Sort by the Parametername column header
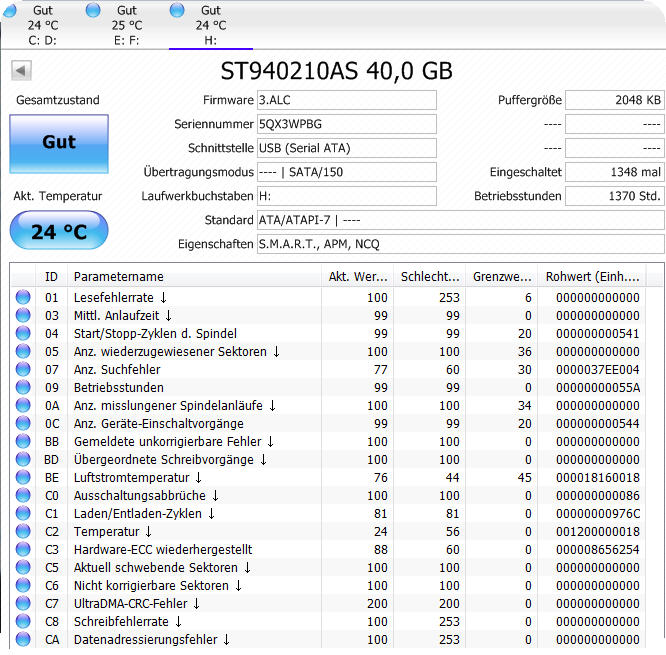Screen dimensions: 666x655 coord(195,277)
